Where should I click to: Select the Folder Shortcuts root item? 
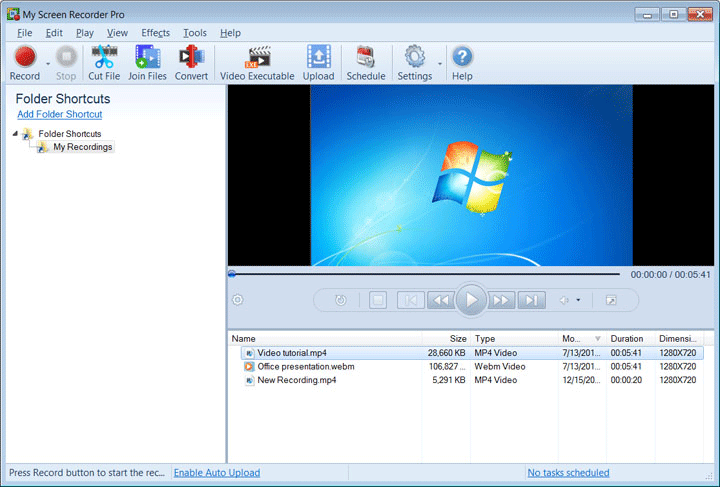(x=69, y=134)
